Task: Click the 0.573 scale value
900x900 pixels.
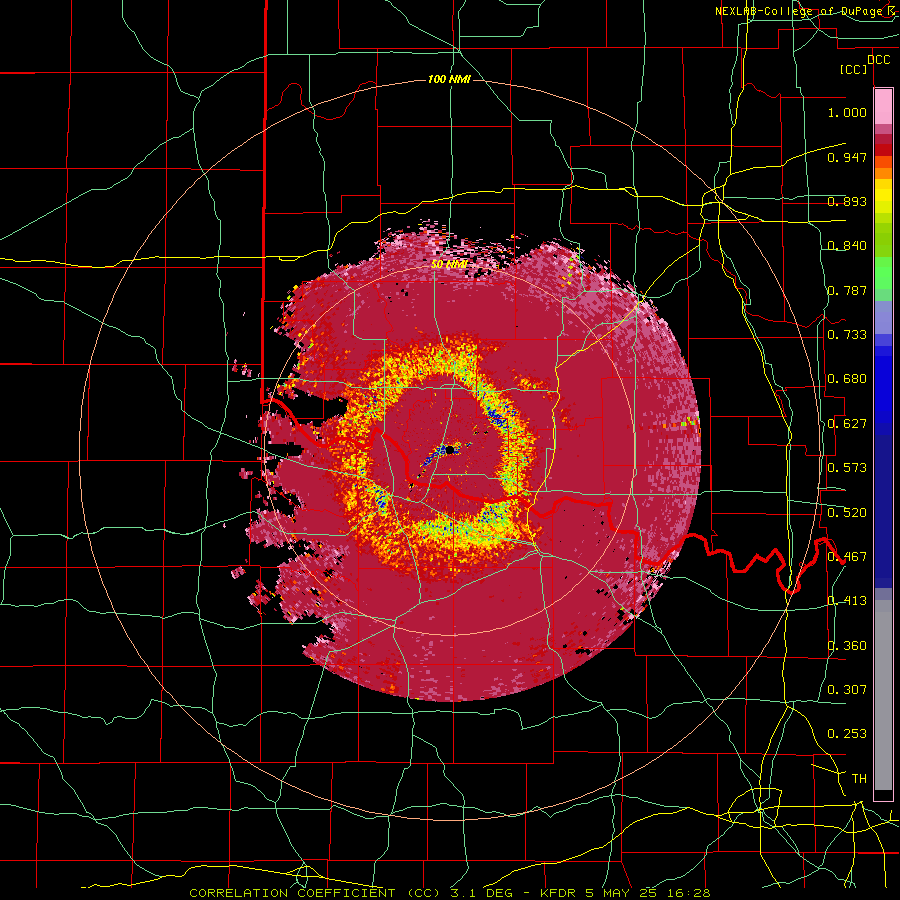Action: pyautogui.click(x=847, y=468)
